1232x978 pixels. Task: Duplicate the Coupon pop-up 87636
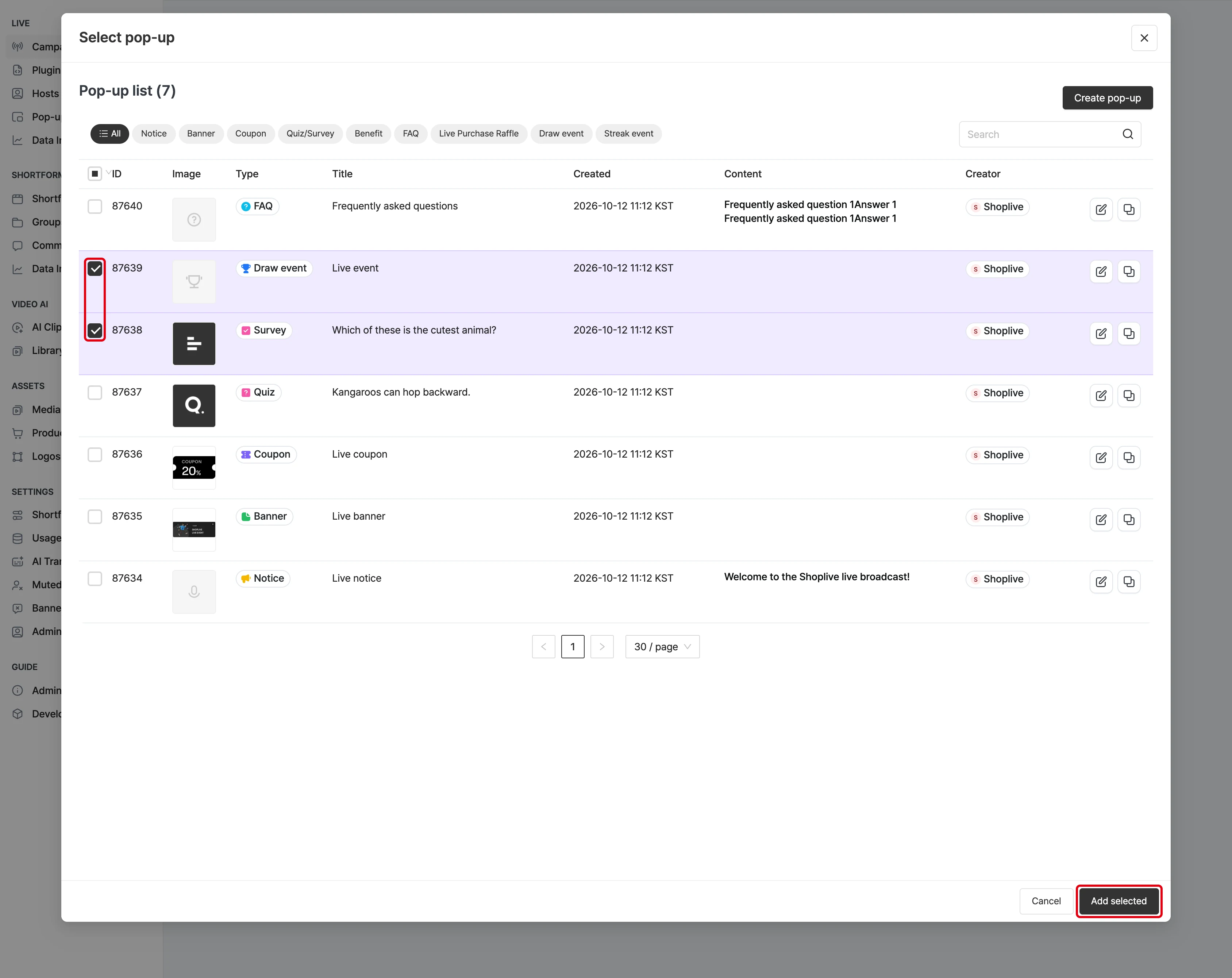point(1129,458)
